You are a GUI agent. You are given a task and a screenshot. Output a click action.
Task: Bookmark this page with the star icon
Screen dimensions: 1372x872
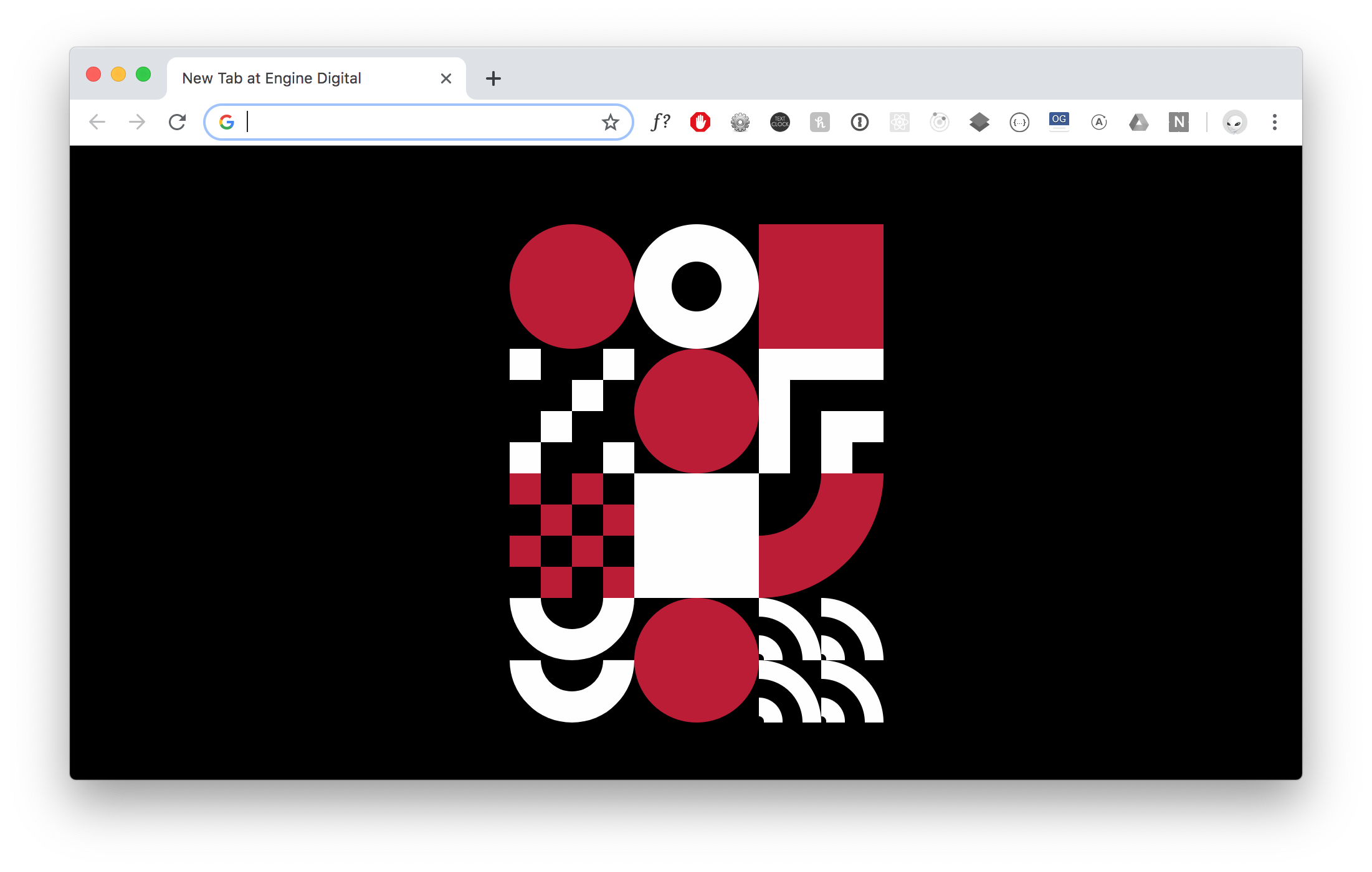(611, 122)
